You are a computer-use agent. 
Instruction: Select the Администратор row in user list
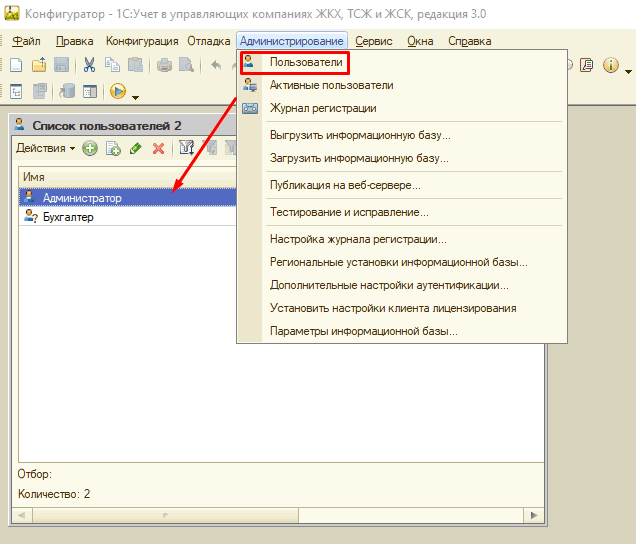[127, 198]
